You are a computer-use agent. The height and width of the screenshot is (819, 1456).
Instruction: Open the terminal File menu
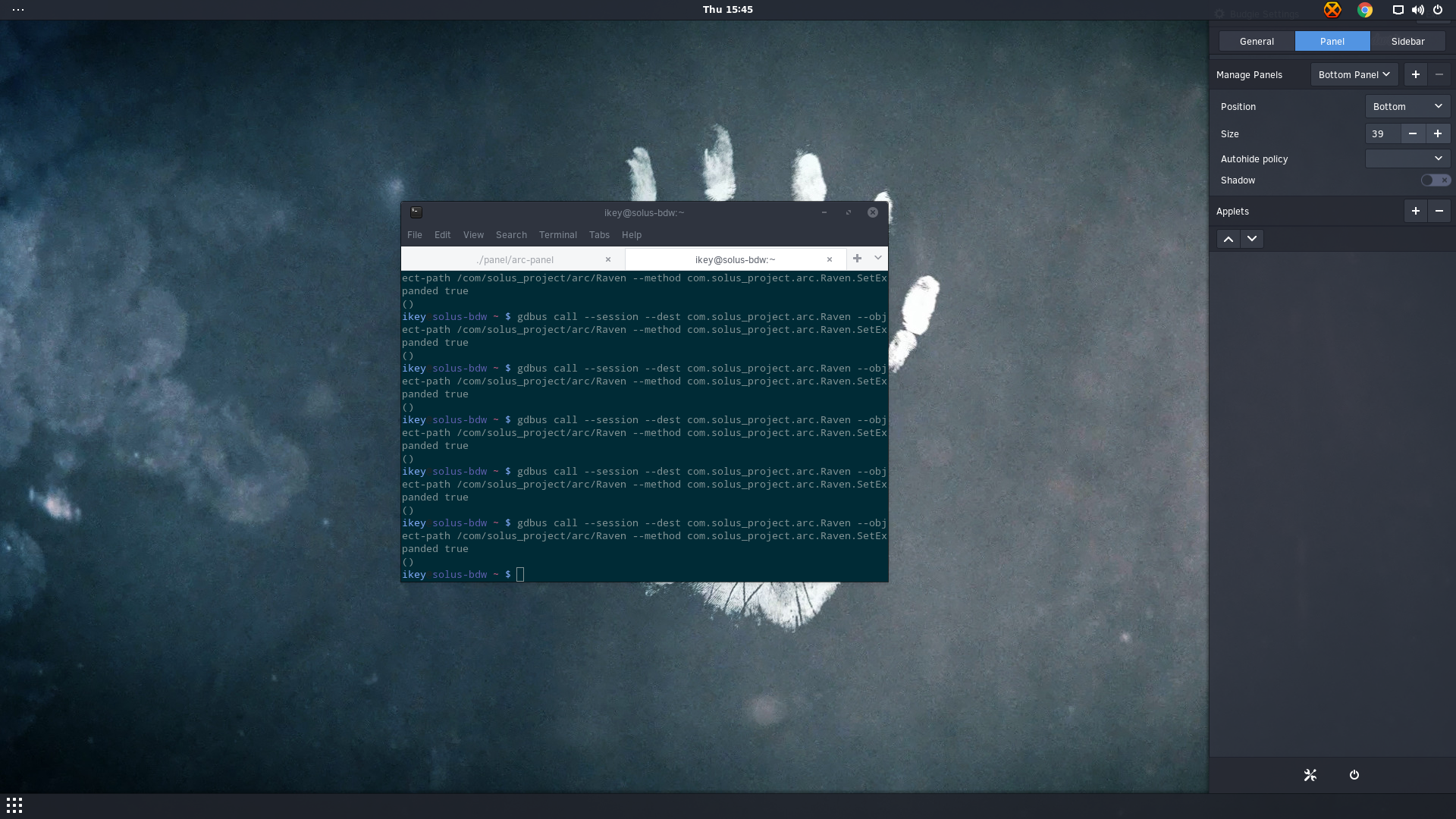coord(415,235)
